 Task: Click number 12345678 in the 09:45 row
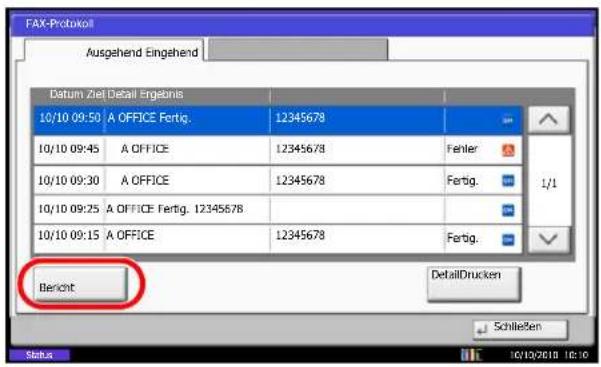(x=300, y=149)
